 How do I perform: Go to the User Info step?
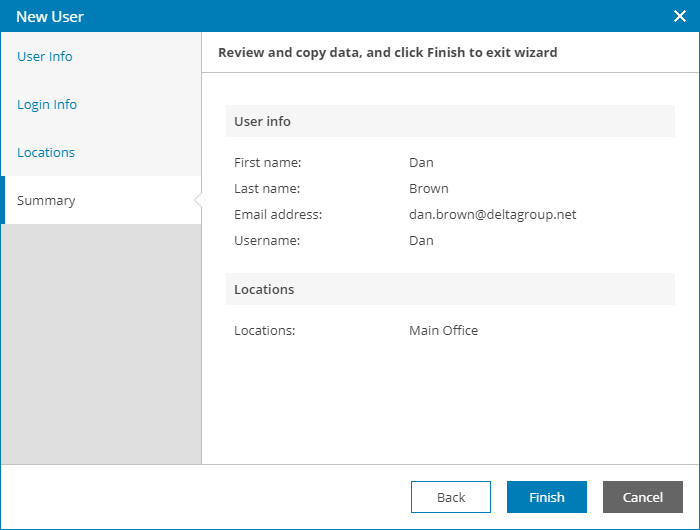(45, 57)
